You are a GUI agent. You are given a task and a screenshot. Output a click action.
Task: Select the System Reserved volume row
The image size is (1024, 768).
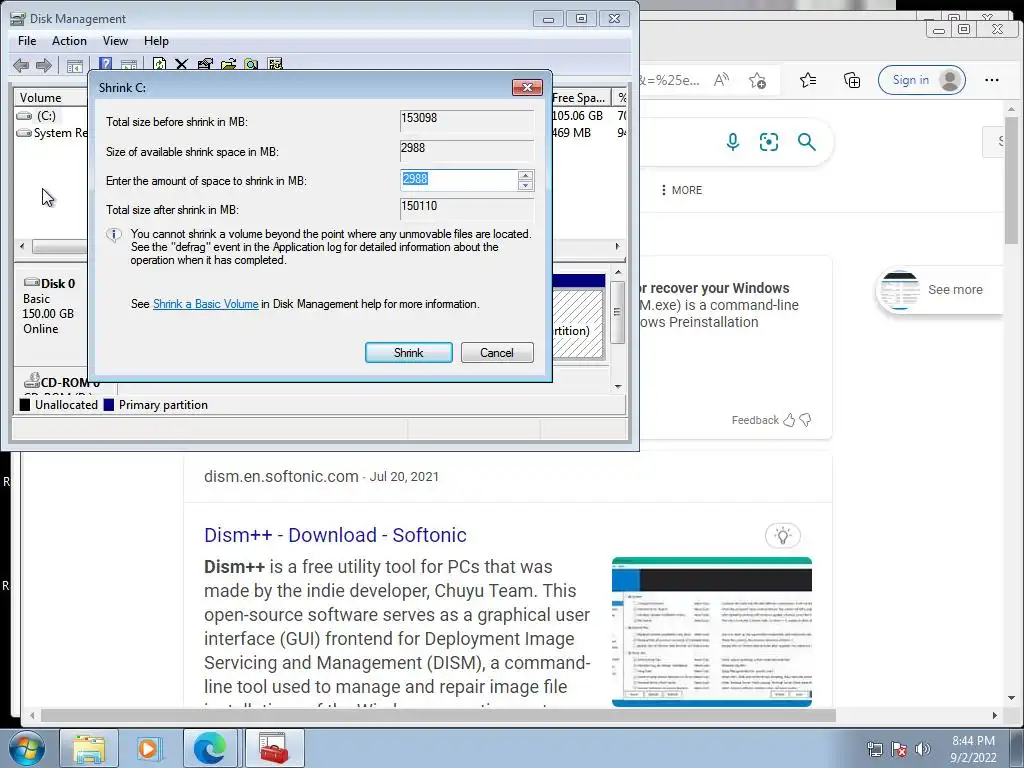[52, 133]
